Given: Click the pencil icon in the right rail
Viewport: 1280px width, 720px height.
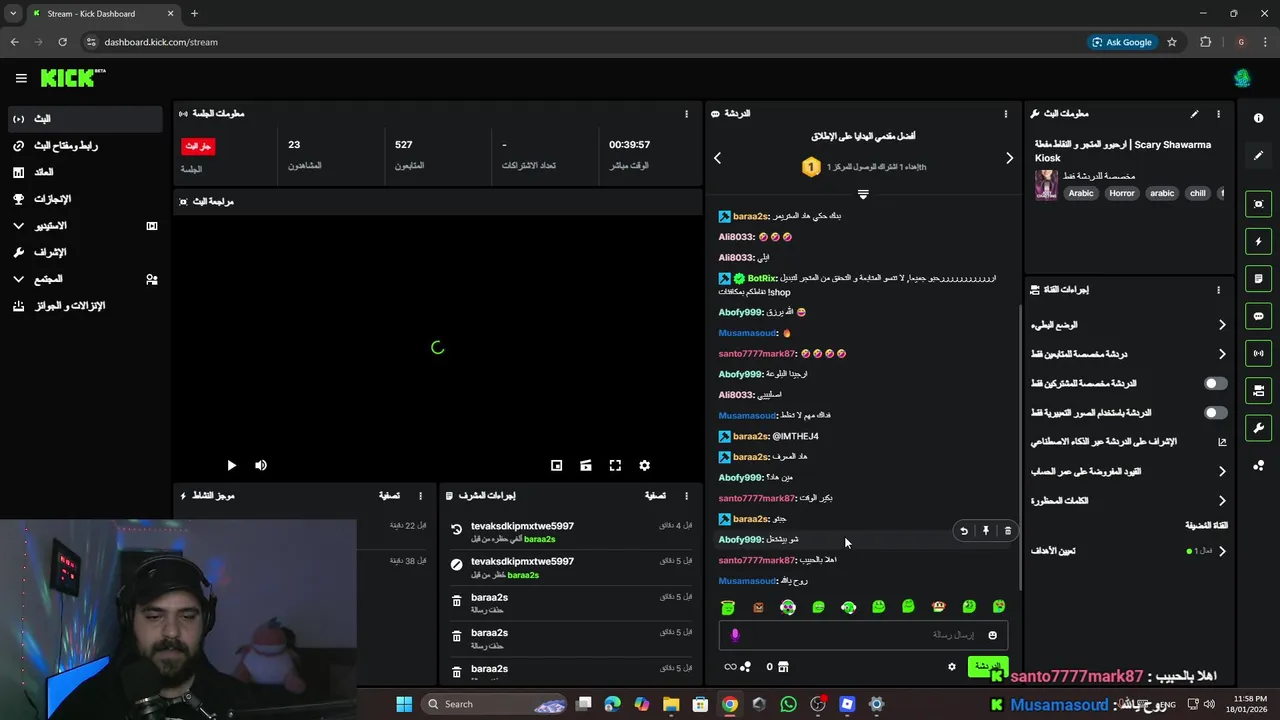Looking at the screenshot, I should point(1258,155).
